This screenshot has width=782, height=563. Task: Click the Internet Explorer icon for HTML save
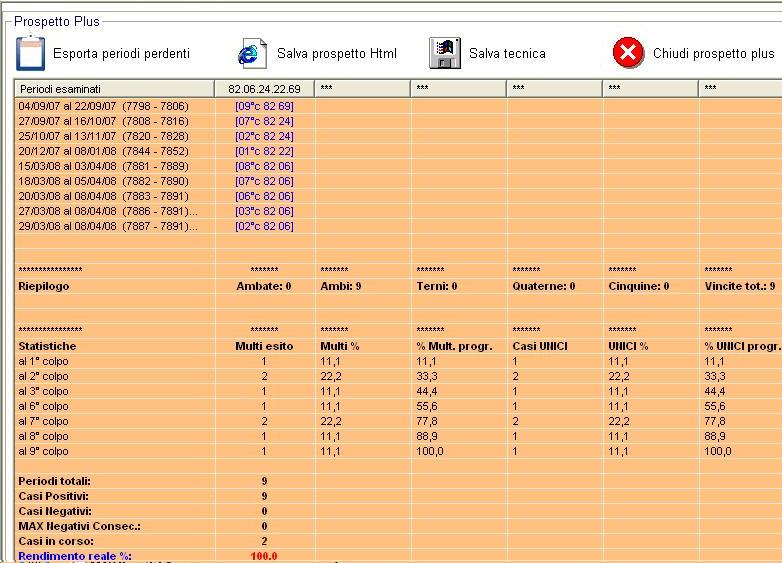click(252, 52)
